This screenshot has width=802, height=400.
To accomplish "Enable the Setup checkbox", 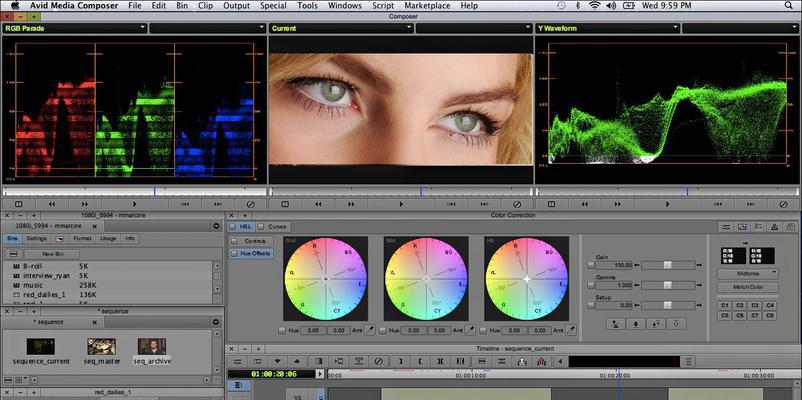I will [591, 305].
